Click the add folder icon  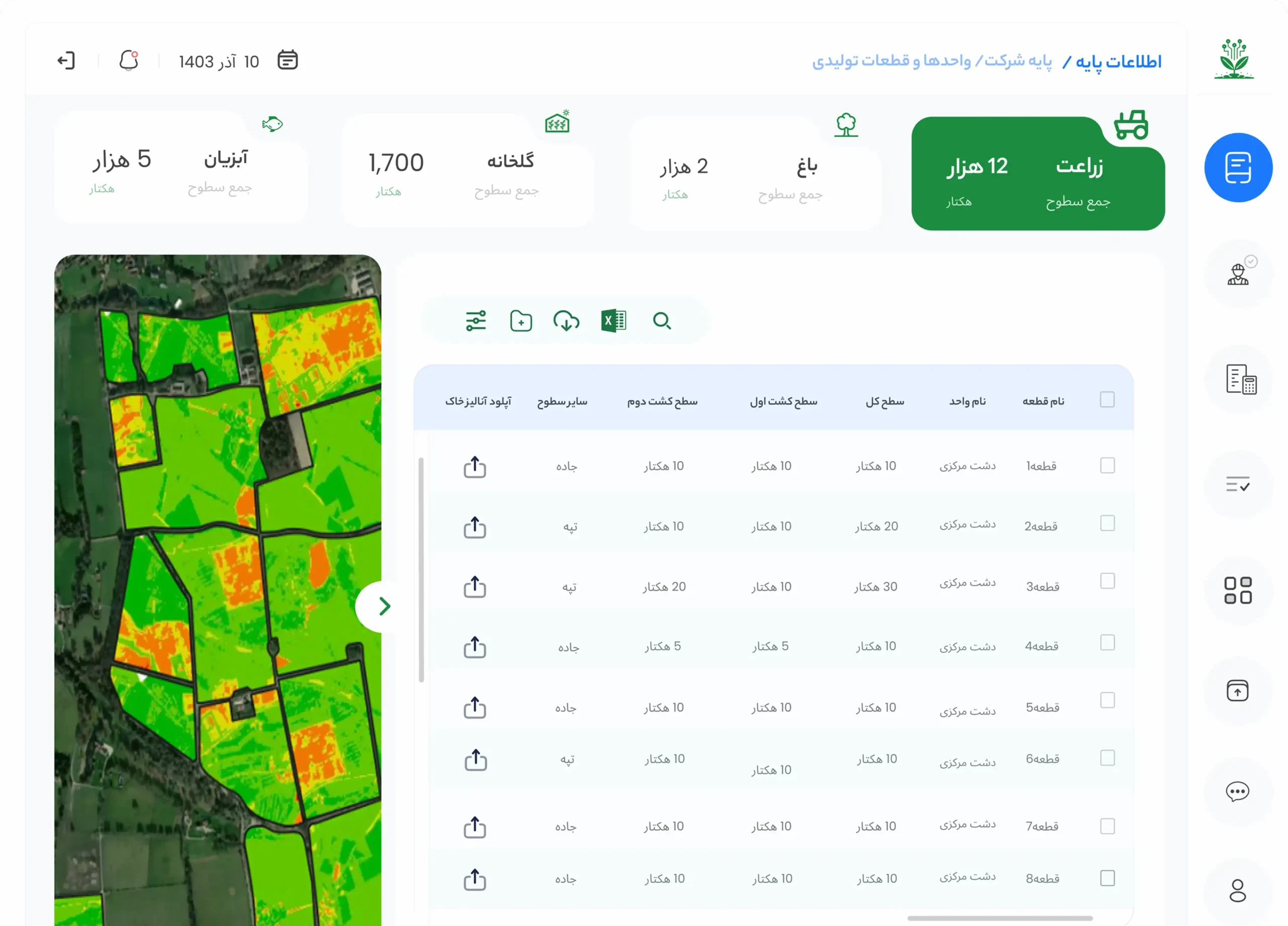(521, 321)
